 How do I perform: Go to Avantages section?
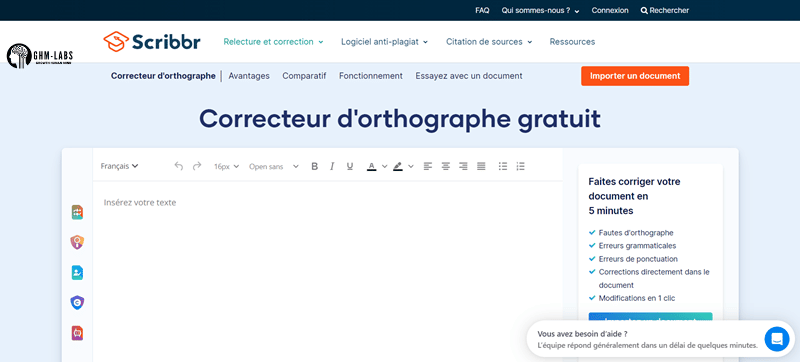click(x=249, y=76)
